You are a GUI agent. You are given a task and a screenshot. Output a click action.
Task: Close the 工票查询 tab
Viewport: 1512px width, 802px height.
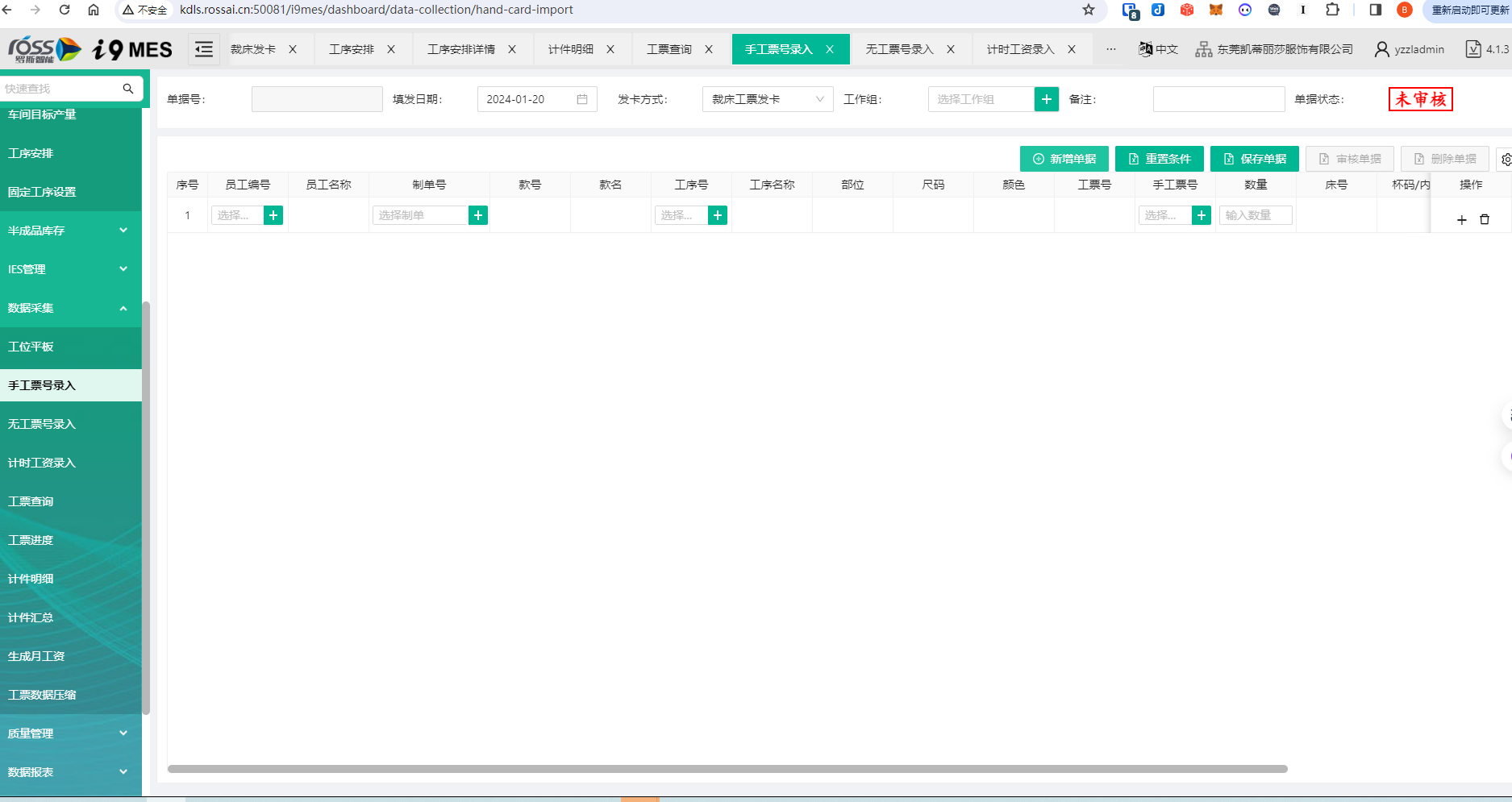(709, 49)
